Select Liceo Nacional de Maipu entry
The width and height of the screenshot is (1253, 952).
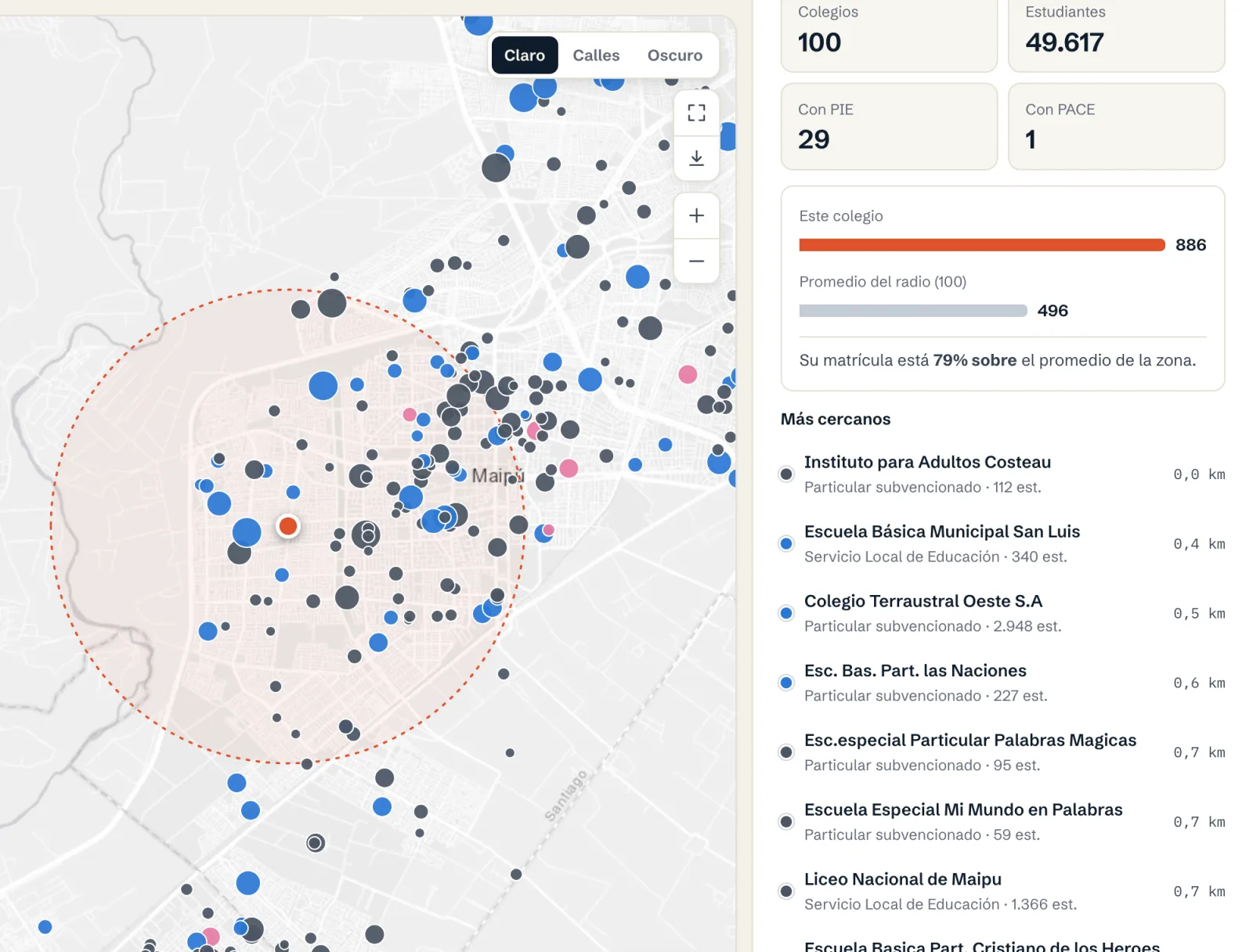(1002, 892)
